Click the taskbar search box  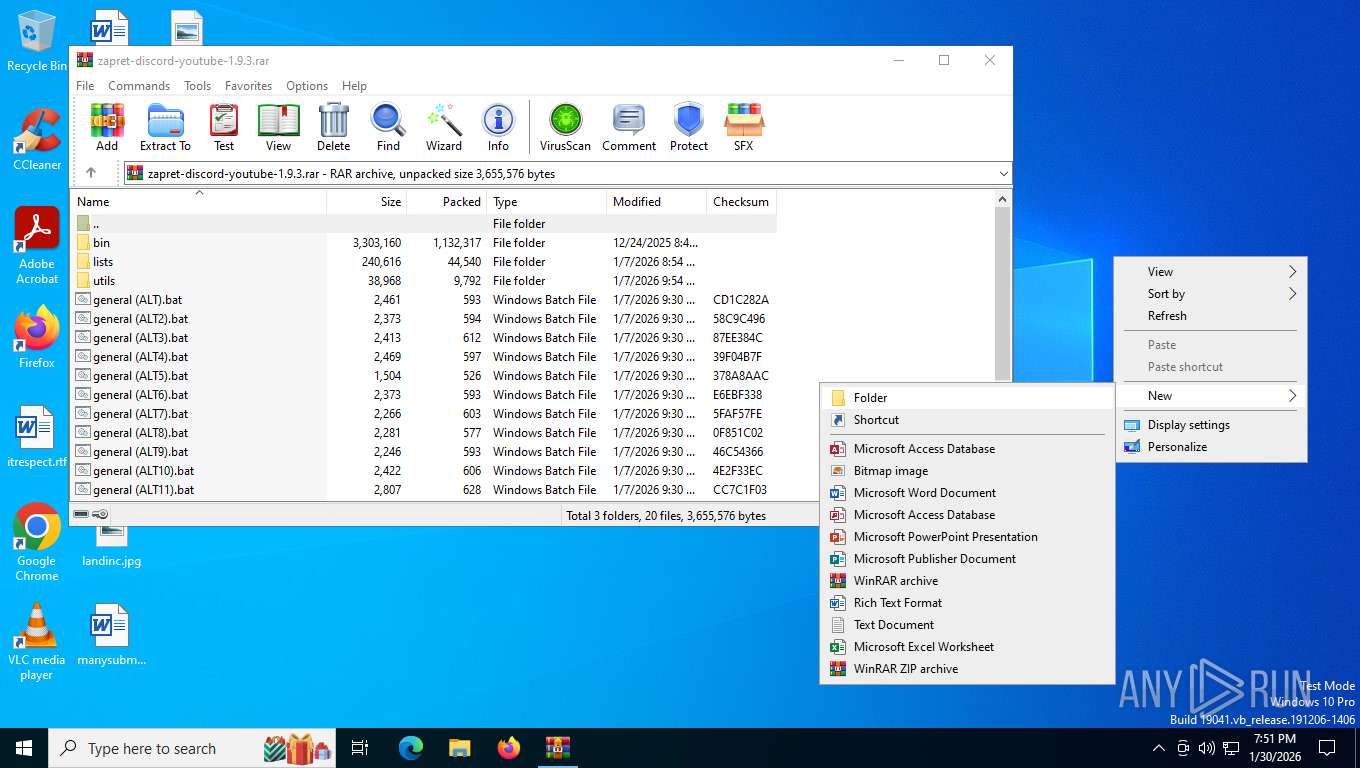pyautogui.click(x=192, y=748)
